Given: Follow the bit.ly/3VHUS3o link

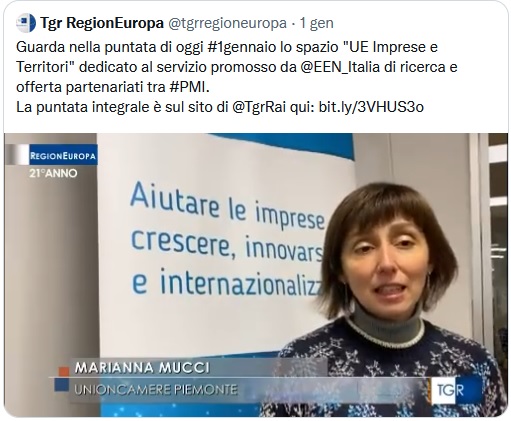Looking at the screenshot, I should click(371, 107).
